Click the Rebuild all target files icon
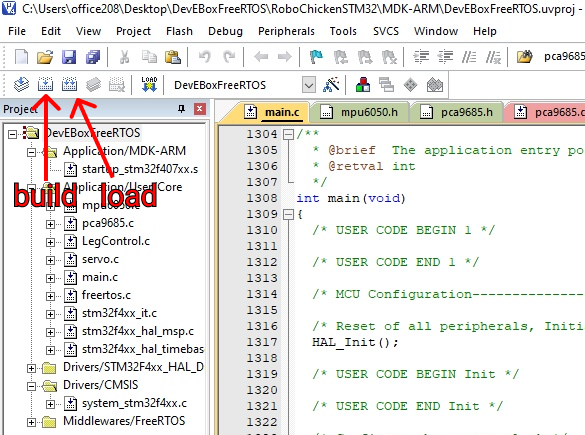Viewport: 585px width, 435px height. coord(69,85)
